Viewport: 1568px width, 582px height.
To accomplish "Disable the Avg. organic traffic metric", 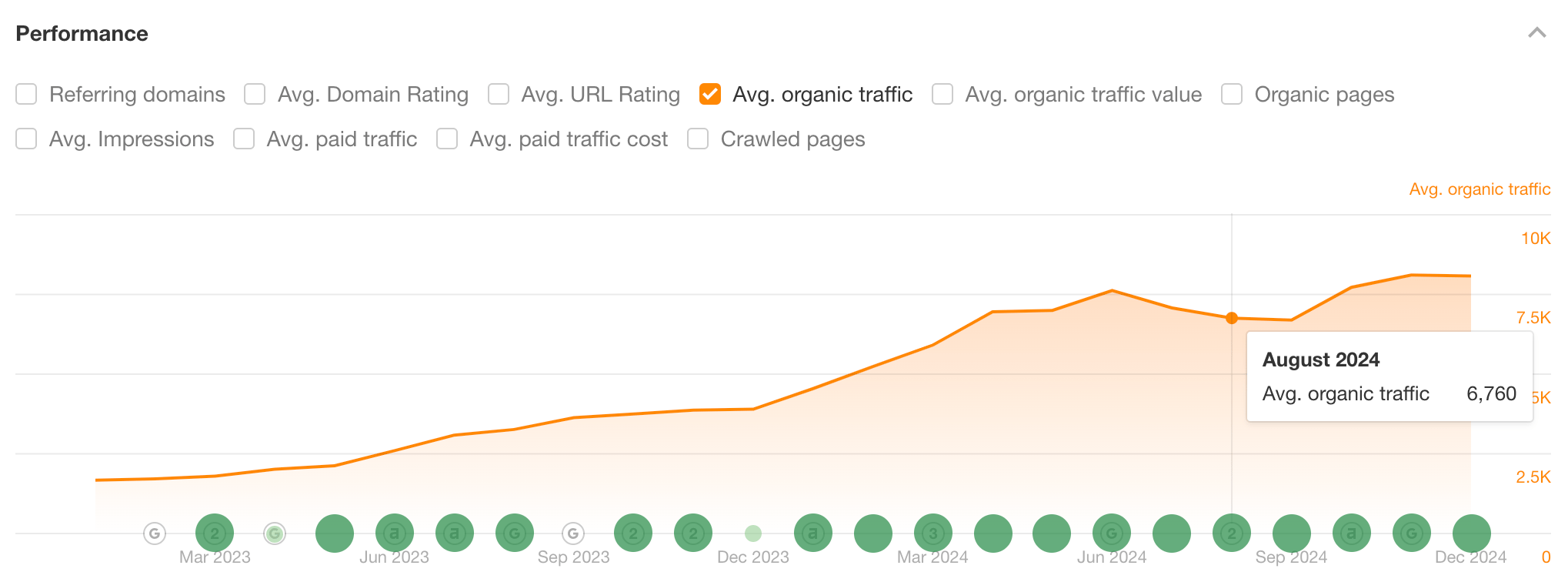I will point(709,94).
